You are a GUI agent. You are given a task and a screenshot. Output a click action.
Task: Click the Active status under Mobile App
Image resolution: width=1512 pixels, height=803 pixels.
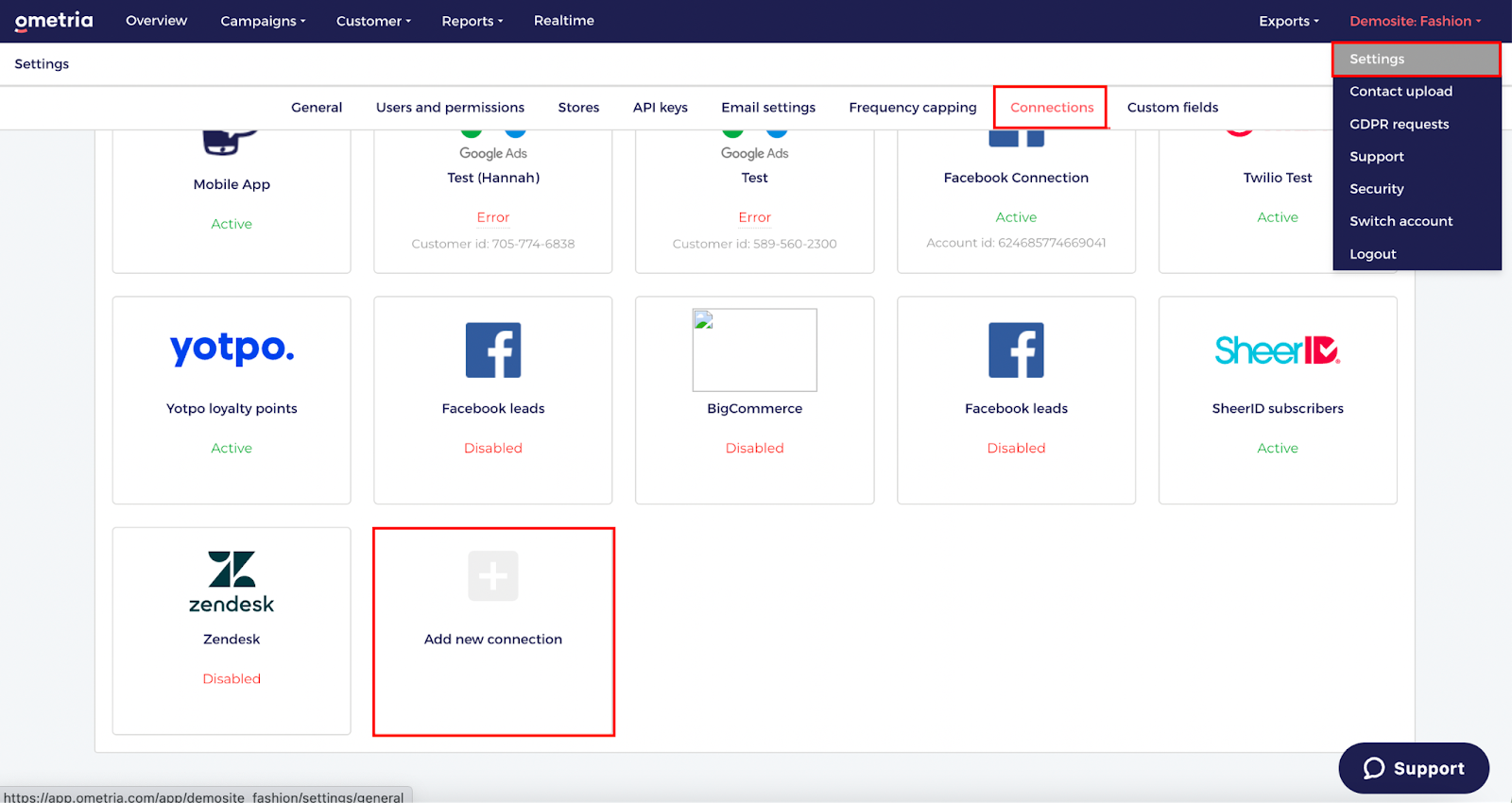click(232, 224)
